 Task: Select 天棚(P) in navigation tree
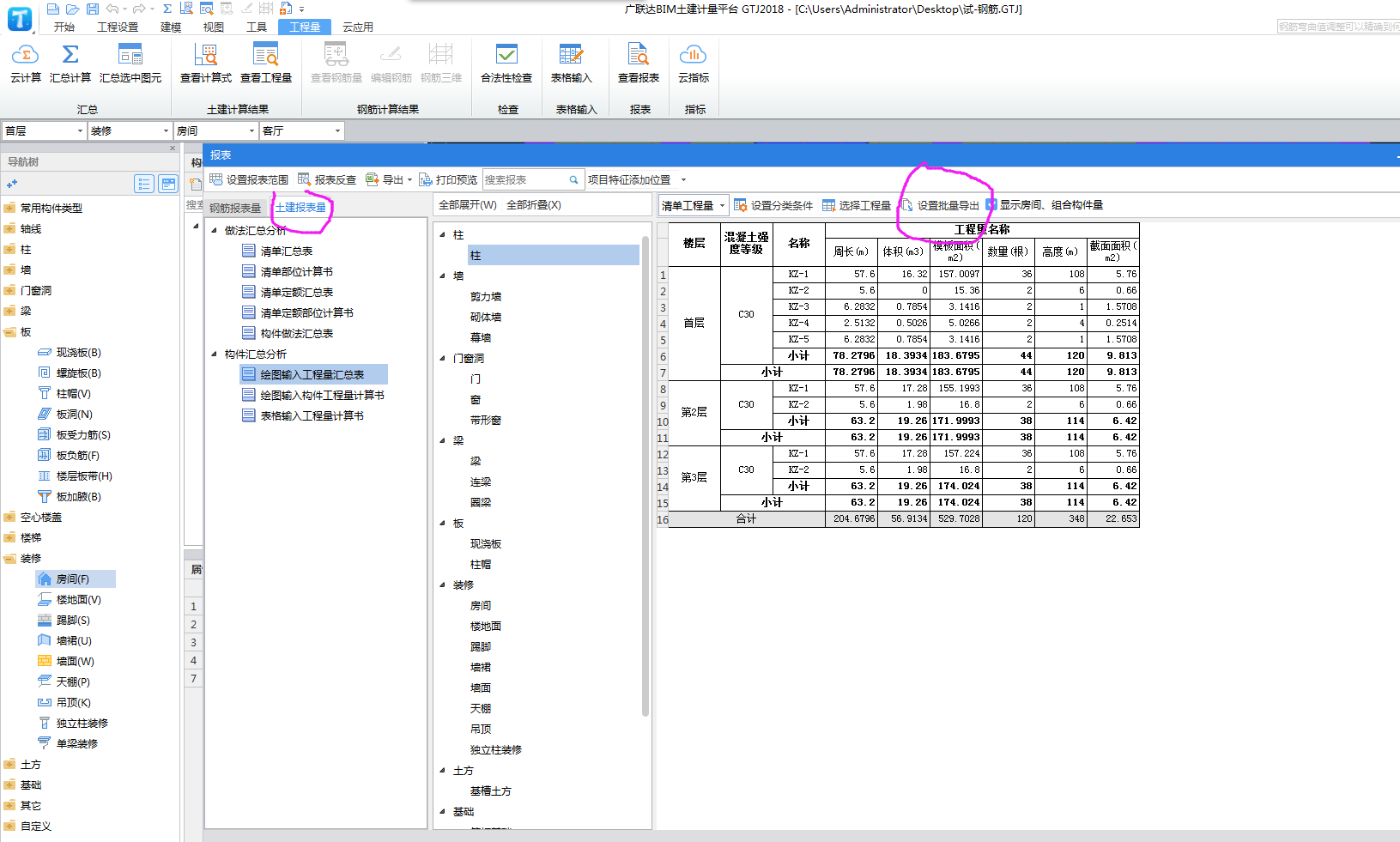73,682
